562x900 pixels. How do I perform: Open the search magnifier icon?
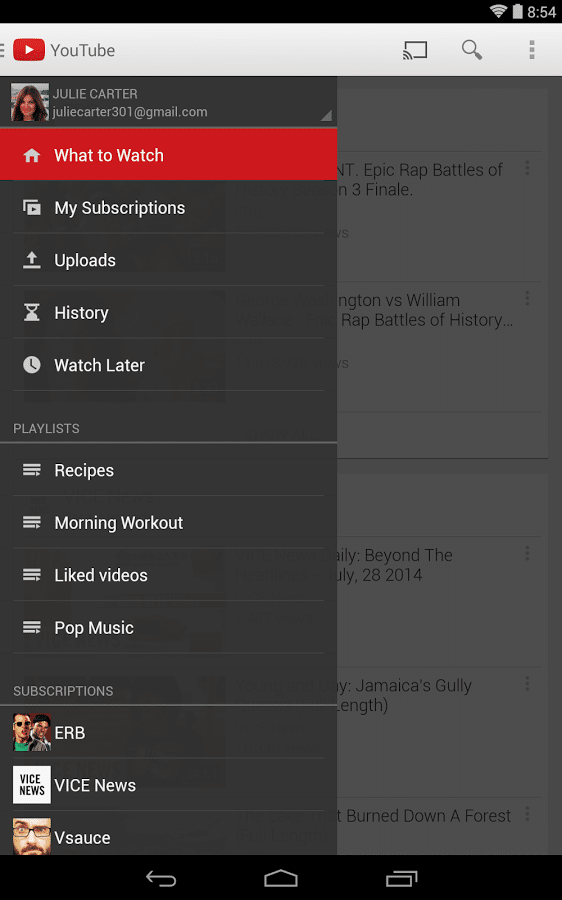(x=472, y=50)
